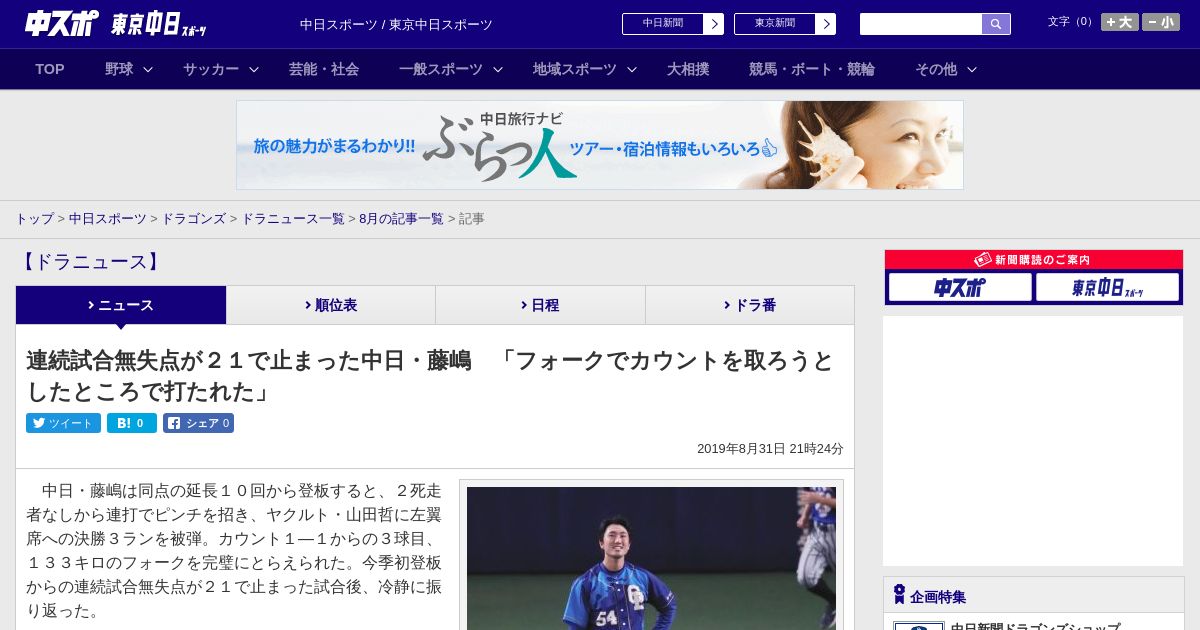The width and height of the screenshot is (1200, 630).
Task: Click the article date 2019年8月31日 21時24分
Action: click(x=770, y=449)
